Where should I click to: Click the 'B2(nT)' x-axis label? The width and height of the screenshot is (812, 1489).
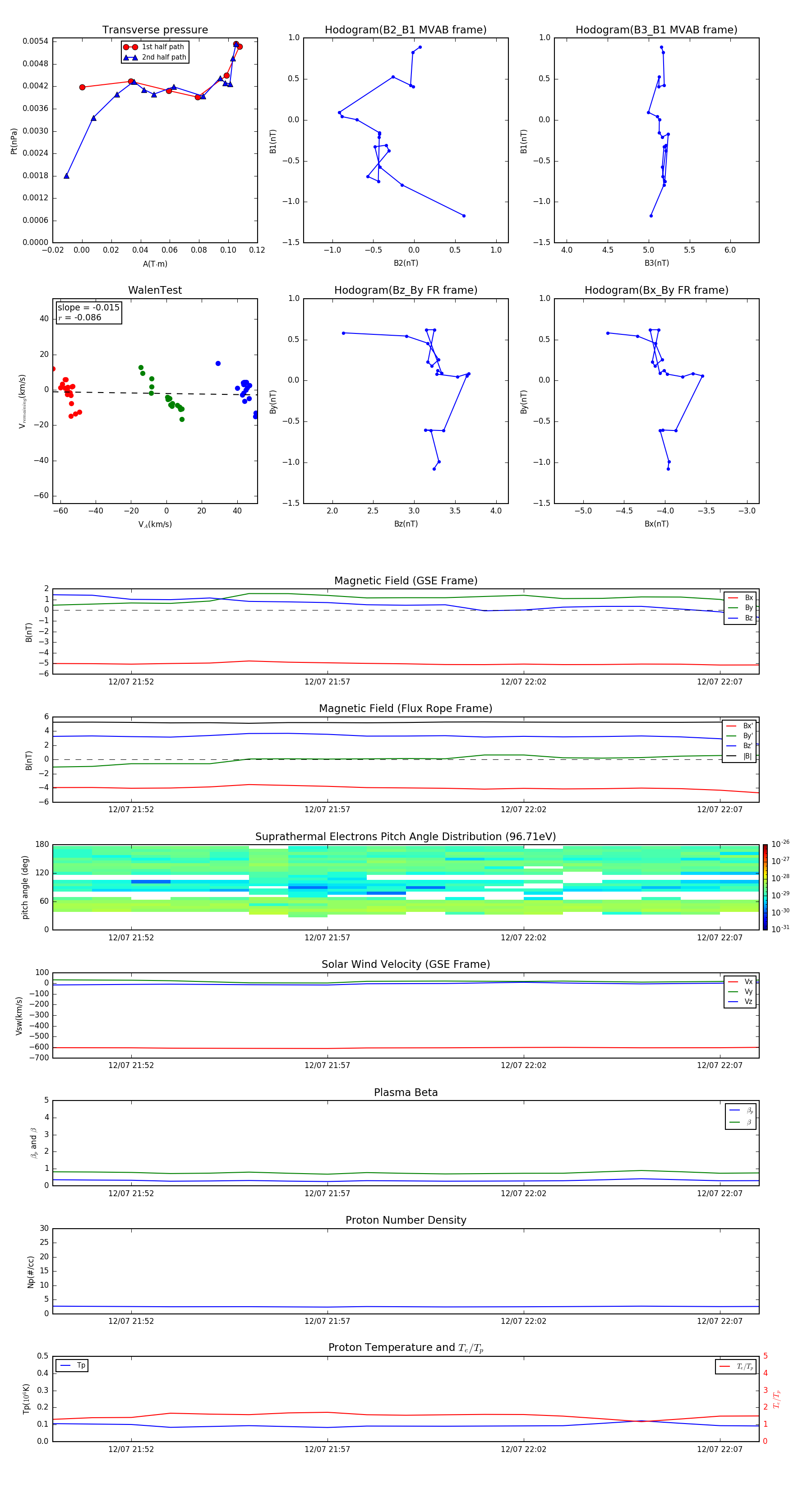(406, 263)
